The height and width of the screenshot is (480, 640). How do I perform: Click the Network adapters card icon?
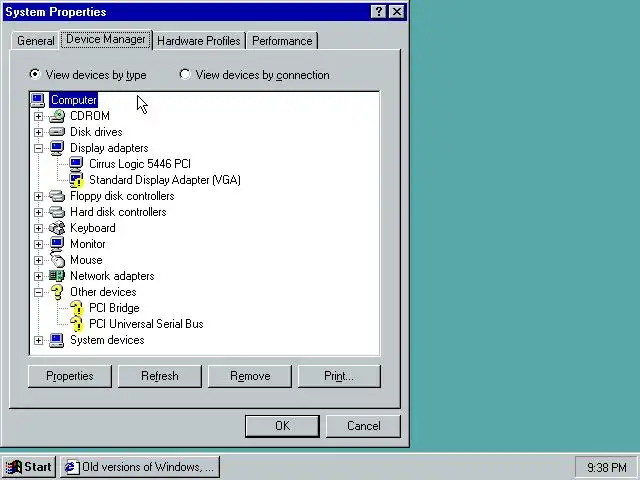tap(57, 276)
